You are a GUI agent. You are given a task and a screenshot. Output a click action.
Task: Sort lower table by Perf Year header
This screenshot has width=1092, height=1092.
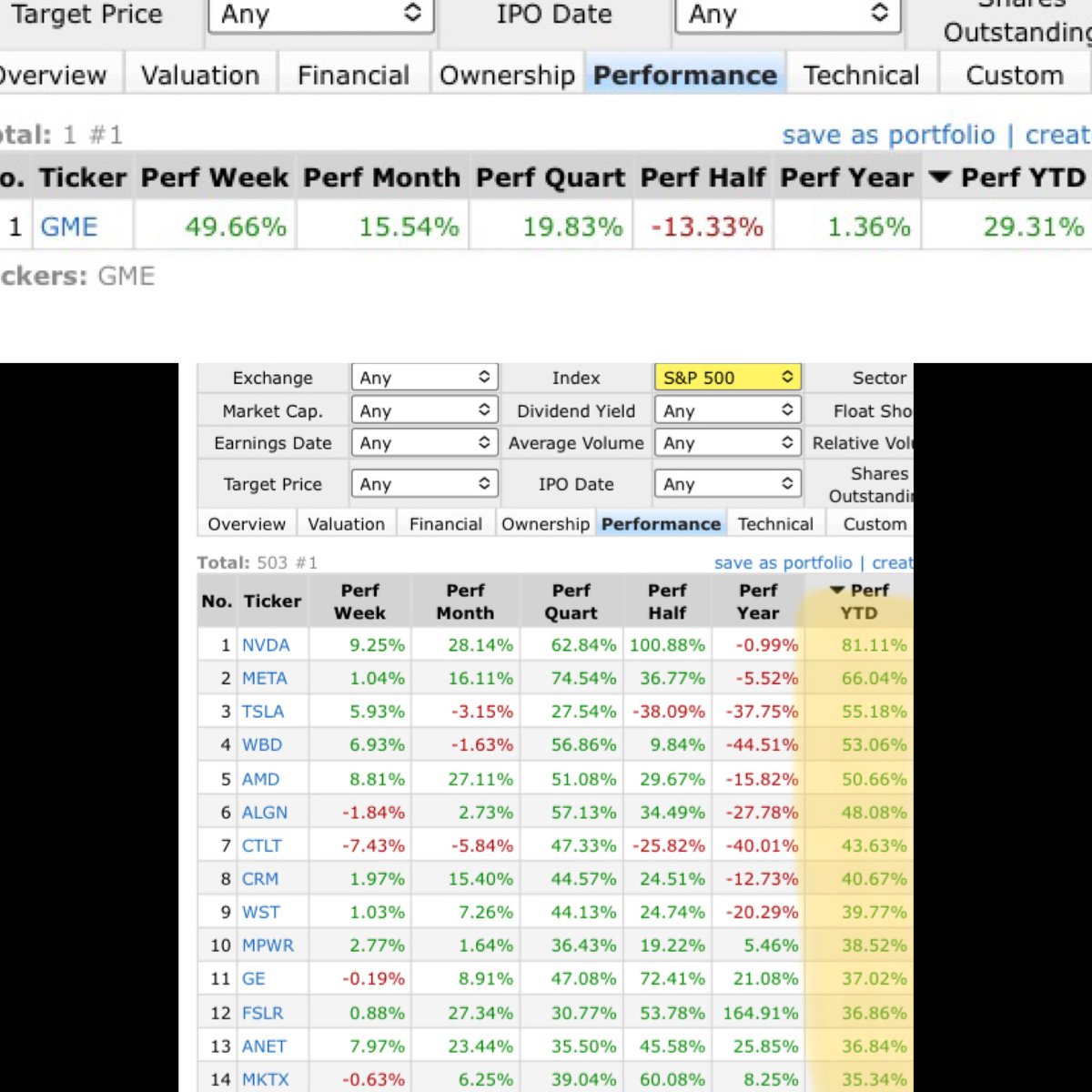[x=758, y=602]
